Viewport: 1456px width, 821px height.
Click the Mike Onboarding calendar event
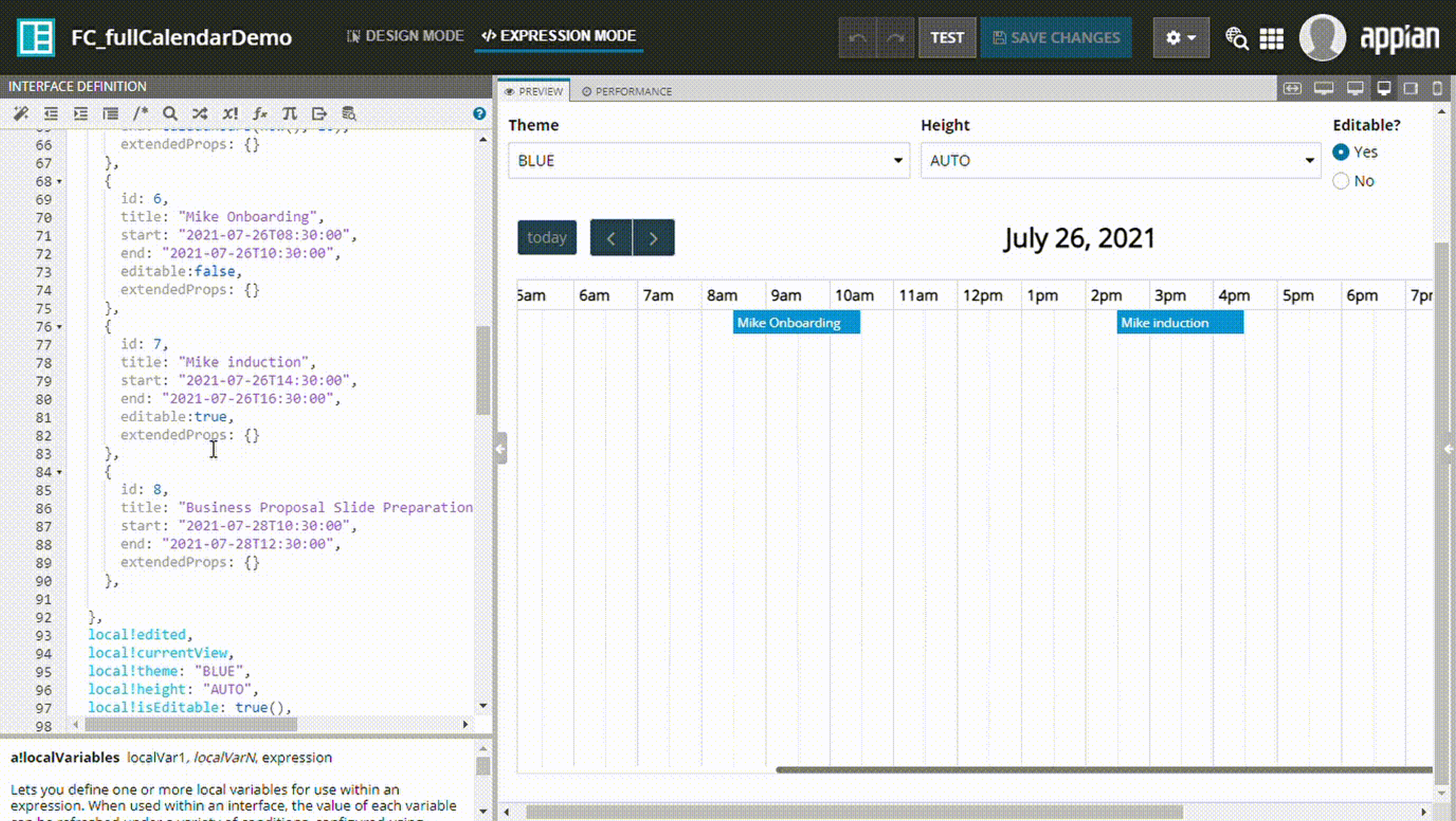pyautogui.click(x=796, y=322)
